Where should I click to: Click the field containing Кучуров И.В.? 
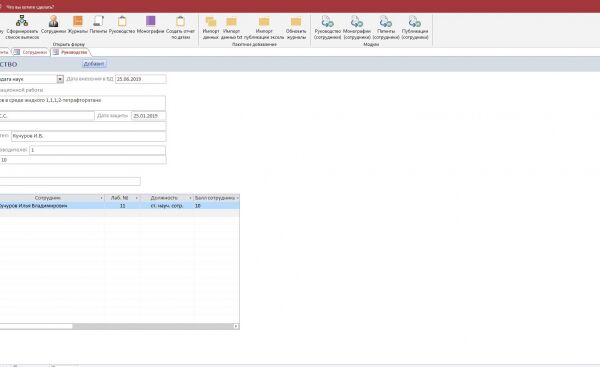(89, 136)
